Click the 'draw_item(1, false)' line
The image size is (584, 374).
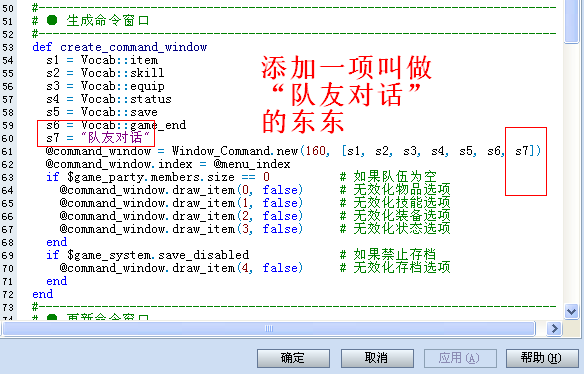(181, 203)
